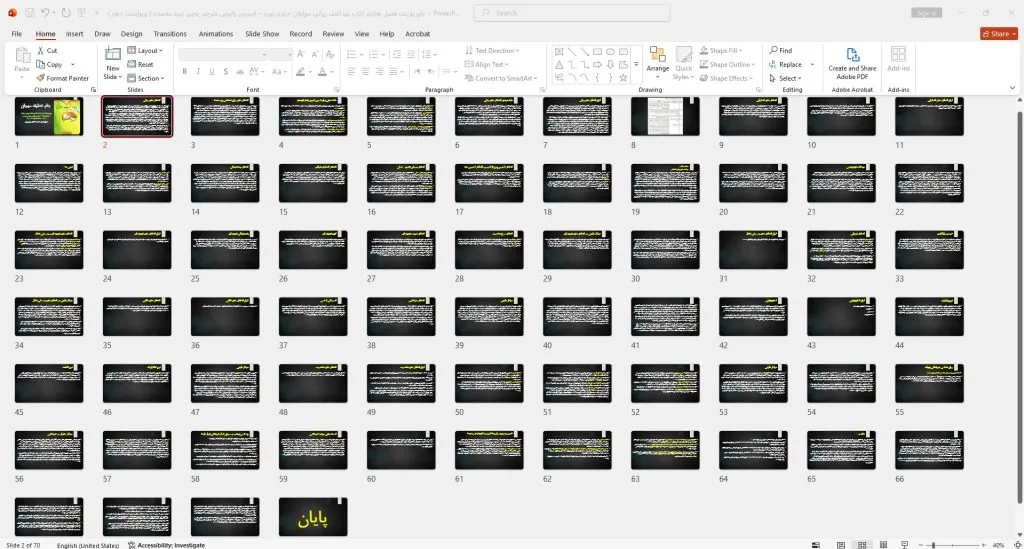Click Convert to SmartArt
Image resolution: width=1024 pixels, height=549 pixels.
(x=502, y=78)
